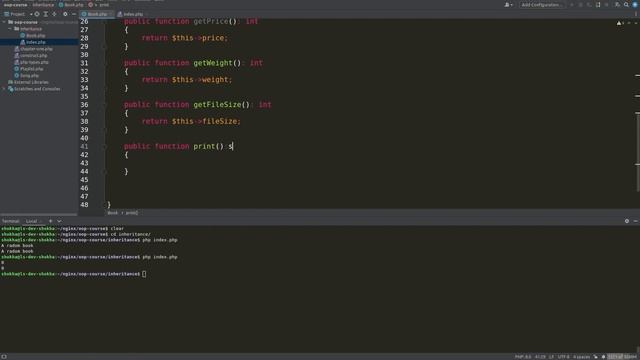Image resolution: width=640 pixels, height=360 pixels.
Task: Click Expand All icon in Project panel
Action: [46, 14]
